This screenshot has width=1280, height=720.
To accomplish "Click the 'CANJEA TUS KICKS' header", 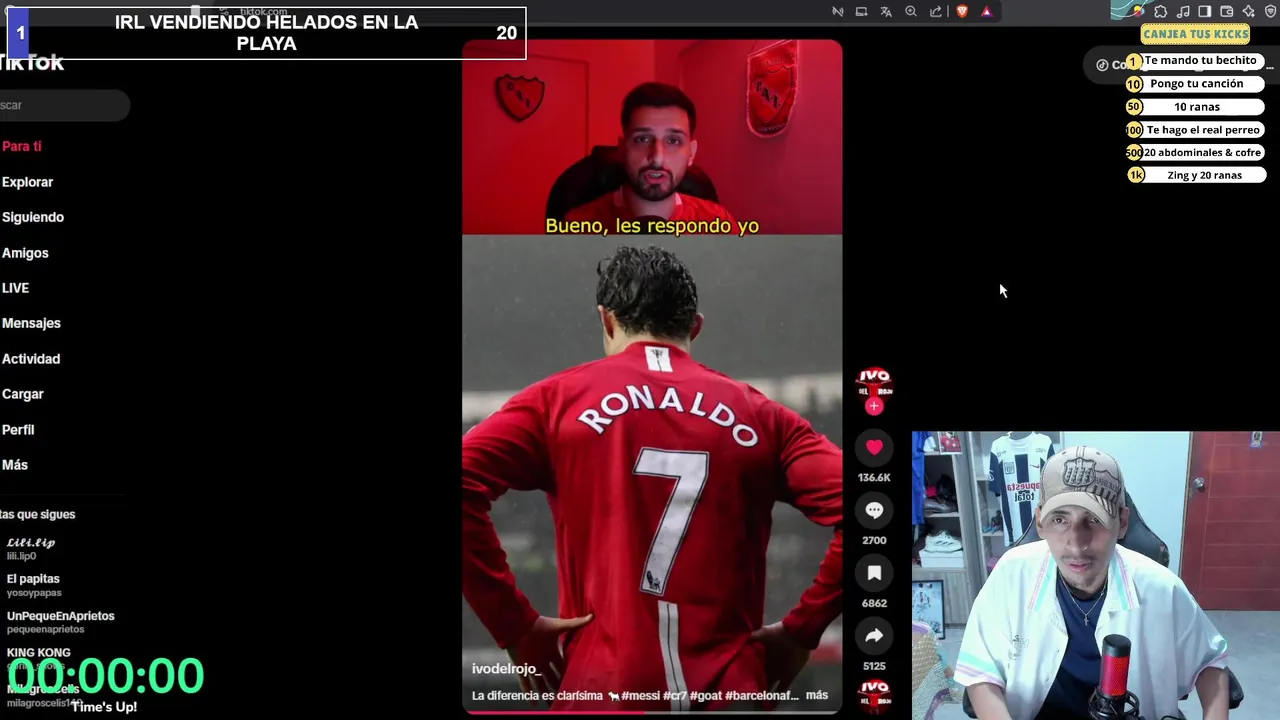I will 1196,34.
